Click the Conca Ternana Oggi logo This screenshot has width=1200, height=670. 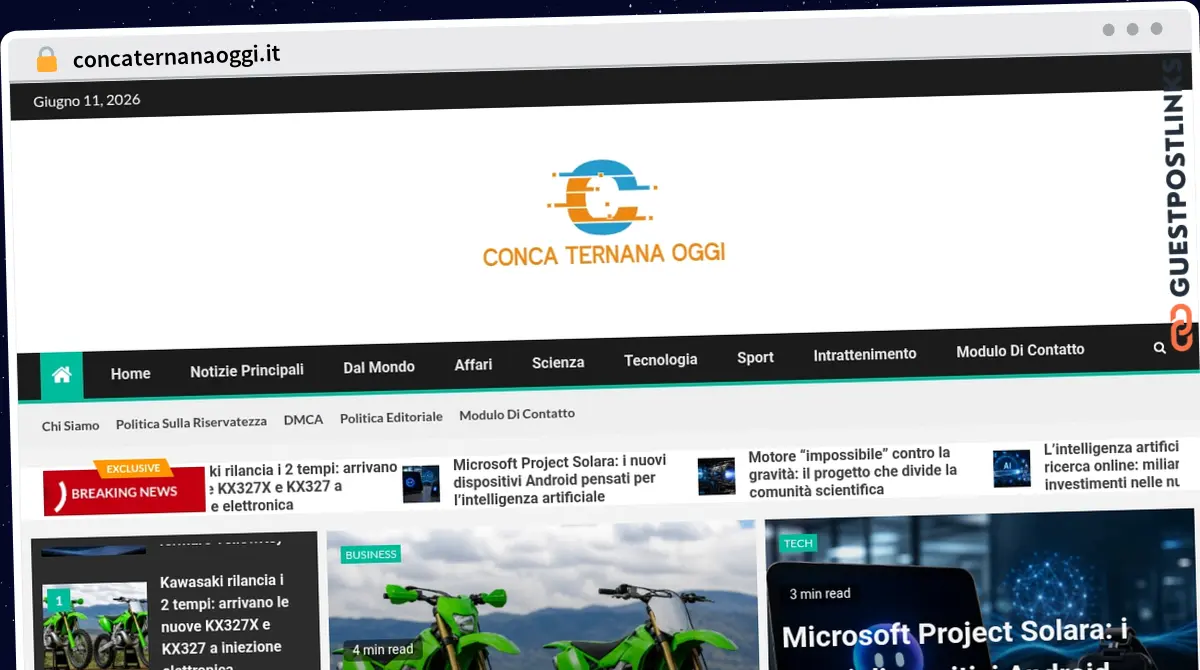[604, 213]
